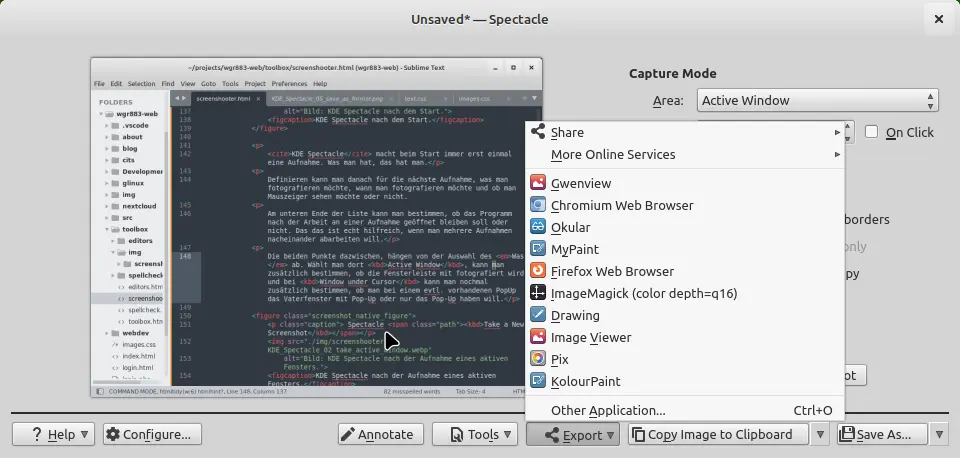Select the ImageMagick icon

[x=538, y=294]
